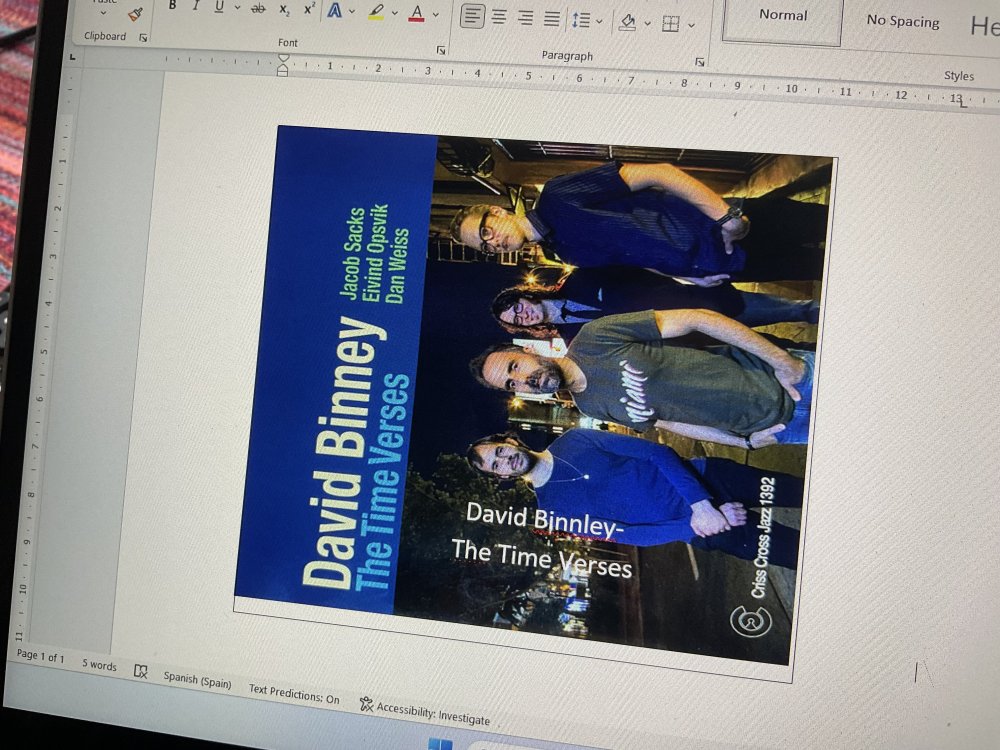Open the 5 words count

coord(99,665)
